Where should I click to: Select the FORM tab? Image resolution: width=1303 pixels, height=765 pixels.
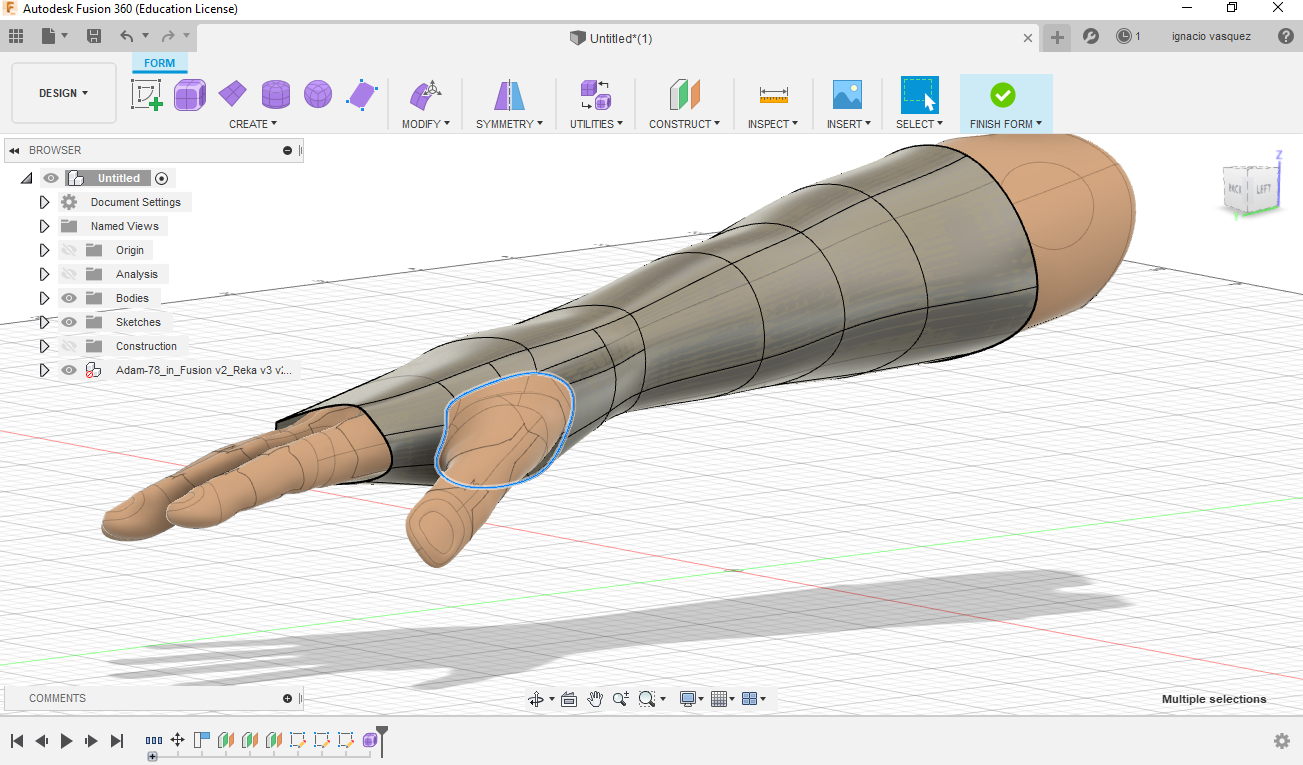click(160, 63)
